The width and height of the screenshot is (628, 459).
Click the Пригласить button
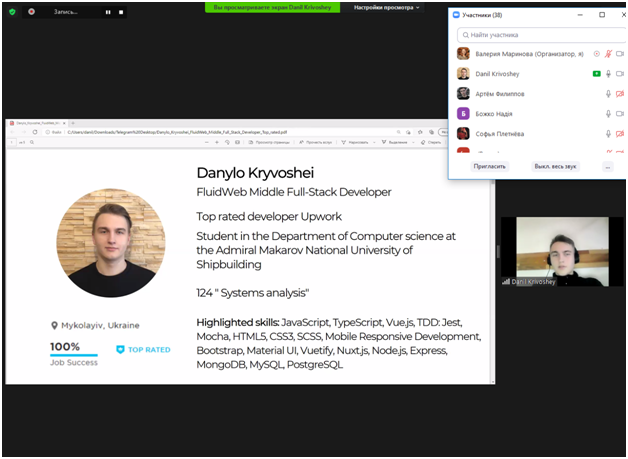[x=491, y=166]
